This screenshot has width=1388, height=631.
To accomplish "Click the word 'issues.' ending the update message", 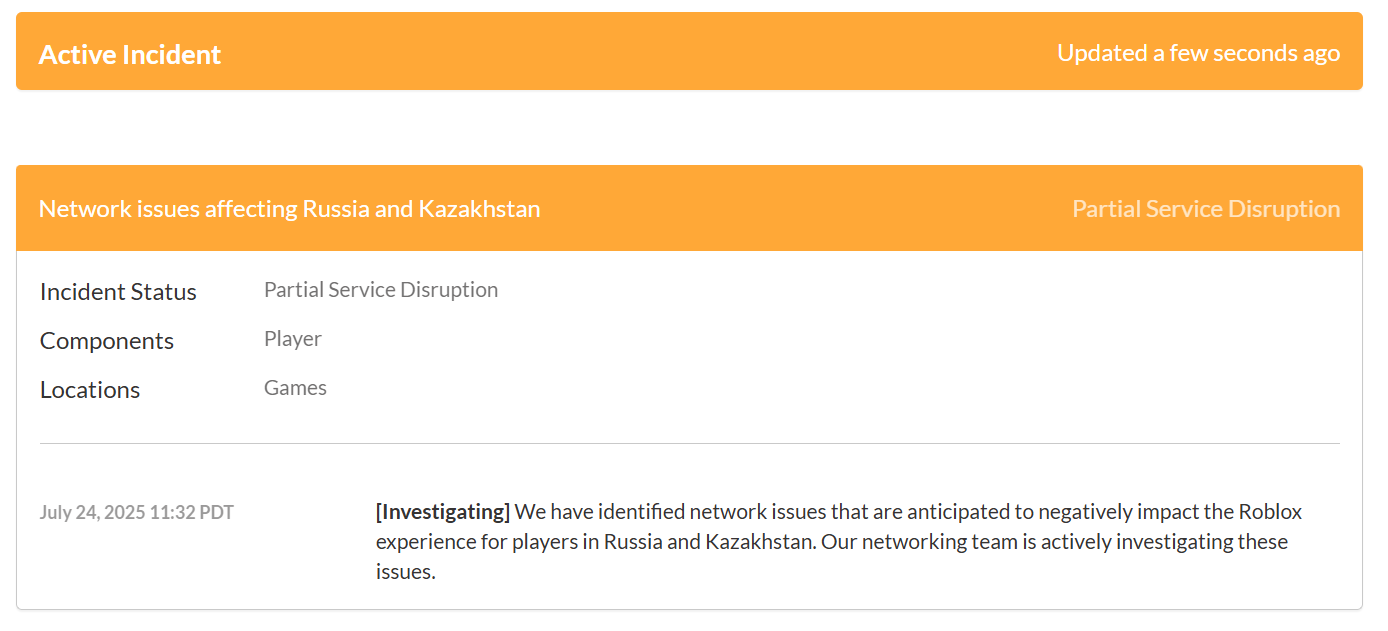I will (x=405, y=572).
